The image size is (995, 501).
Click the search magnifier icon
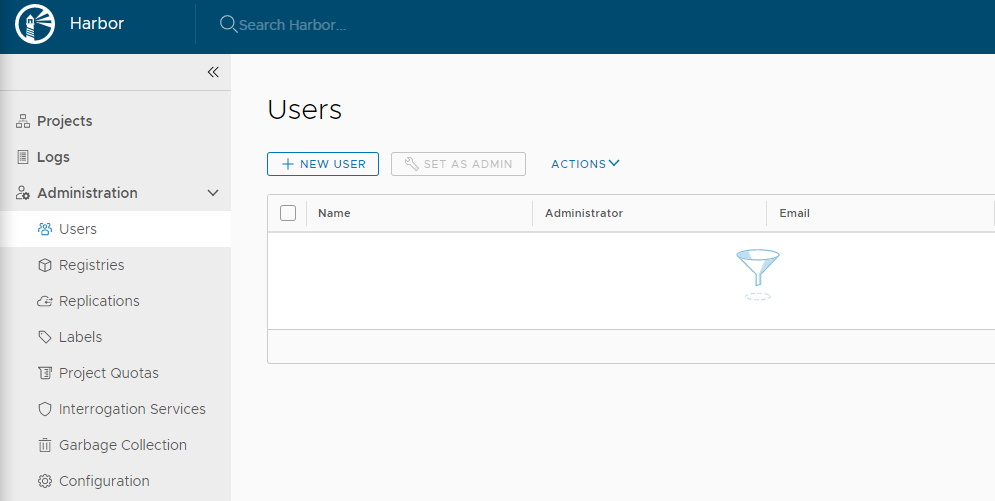pos(228,24)
